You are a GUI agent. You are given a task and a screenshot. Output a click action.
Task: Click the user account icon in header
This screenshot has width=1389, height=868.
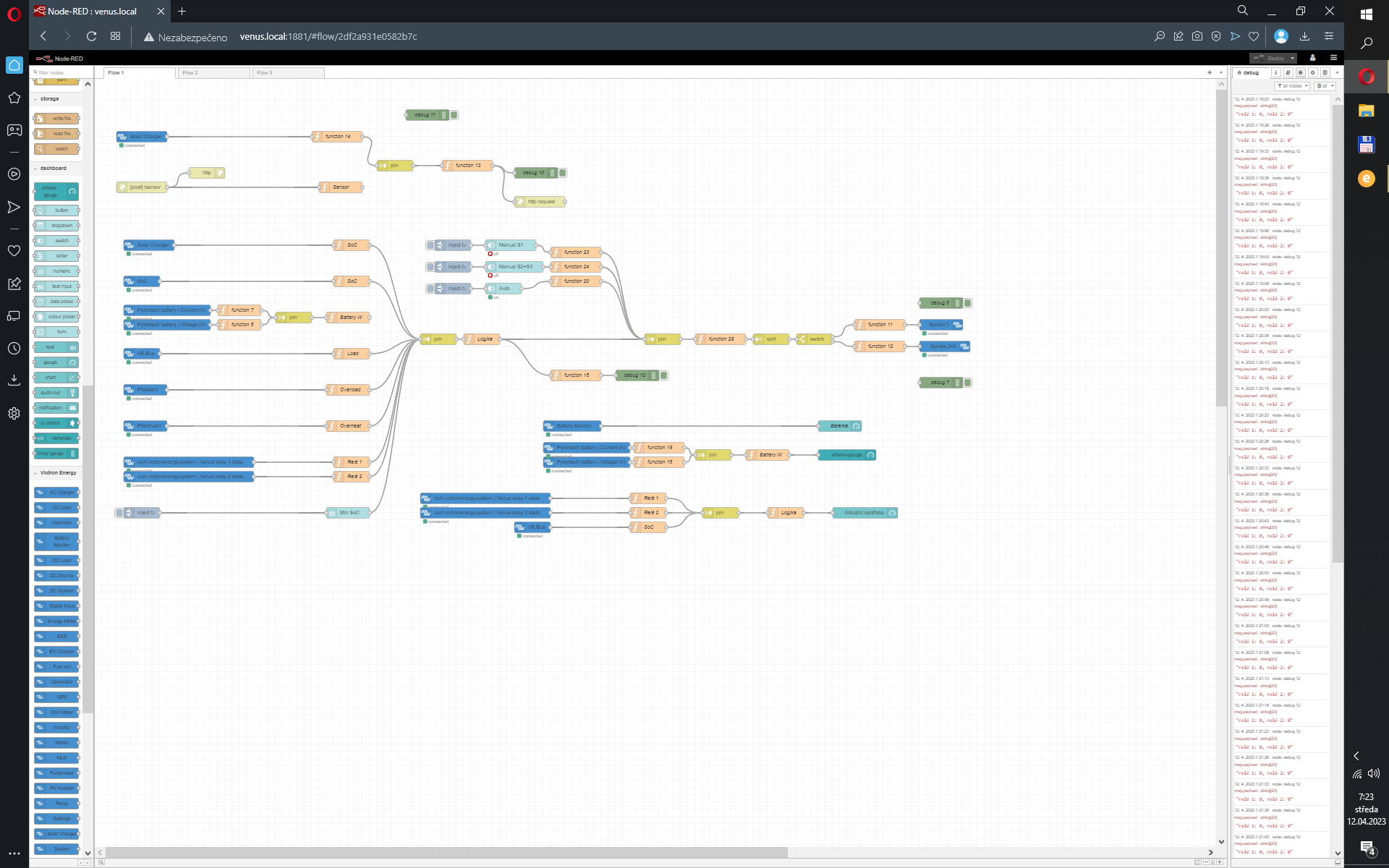coord(1312,58)
